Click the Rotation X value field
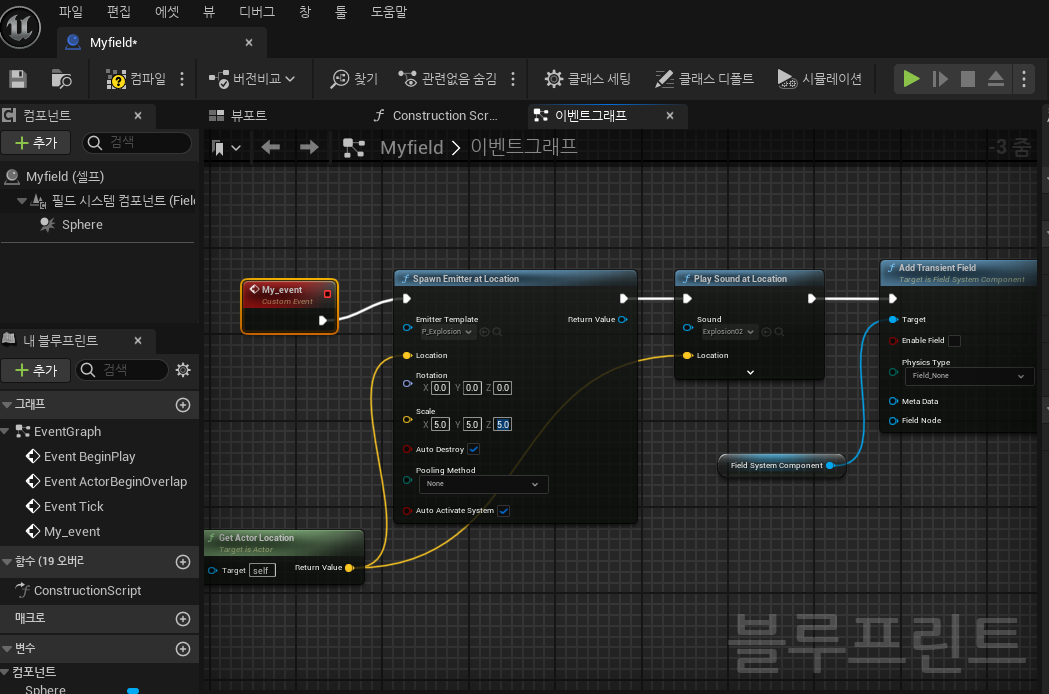 pyautogui.click(x=440, y=387)
